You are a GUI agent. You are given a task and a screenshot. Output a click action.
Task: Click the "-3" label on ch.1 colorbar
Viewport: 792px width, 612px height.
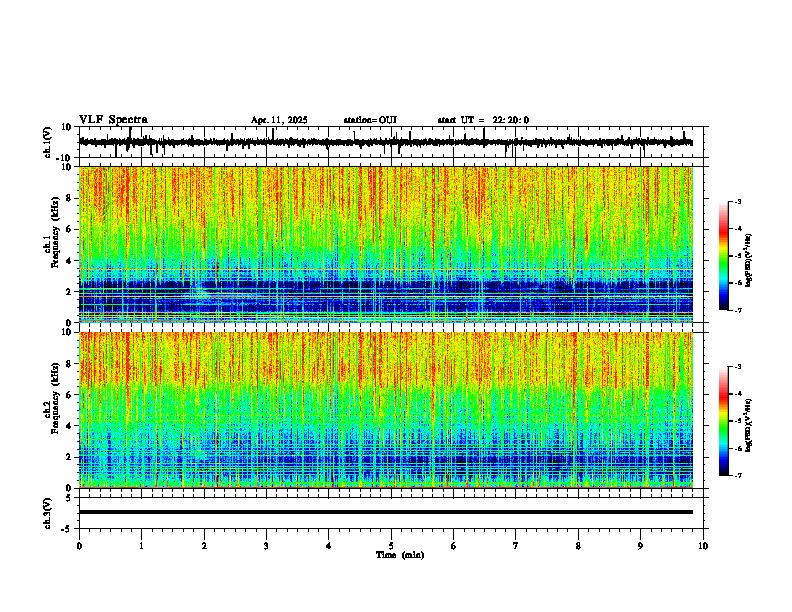click(738, 202)
